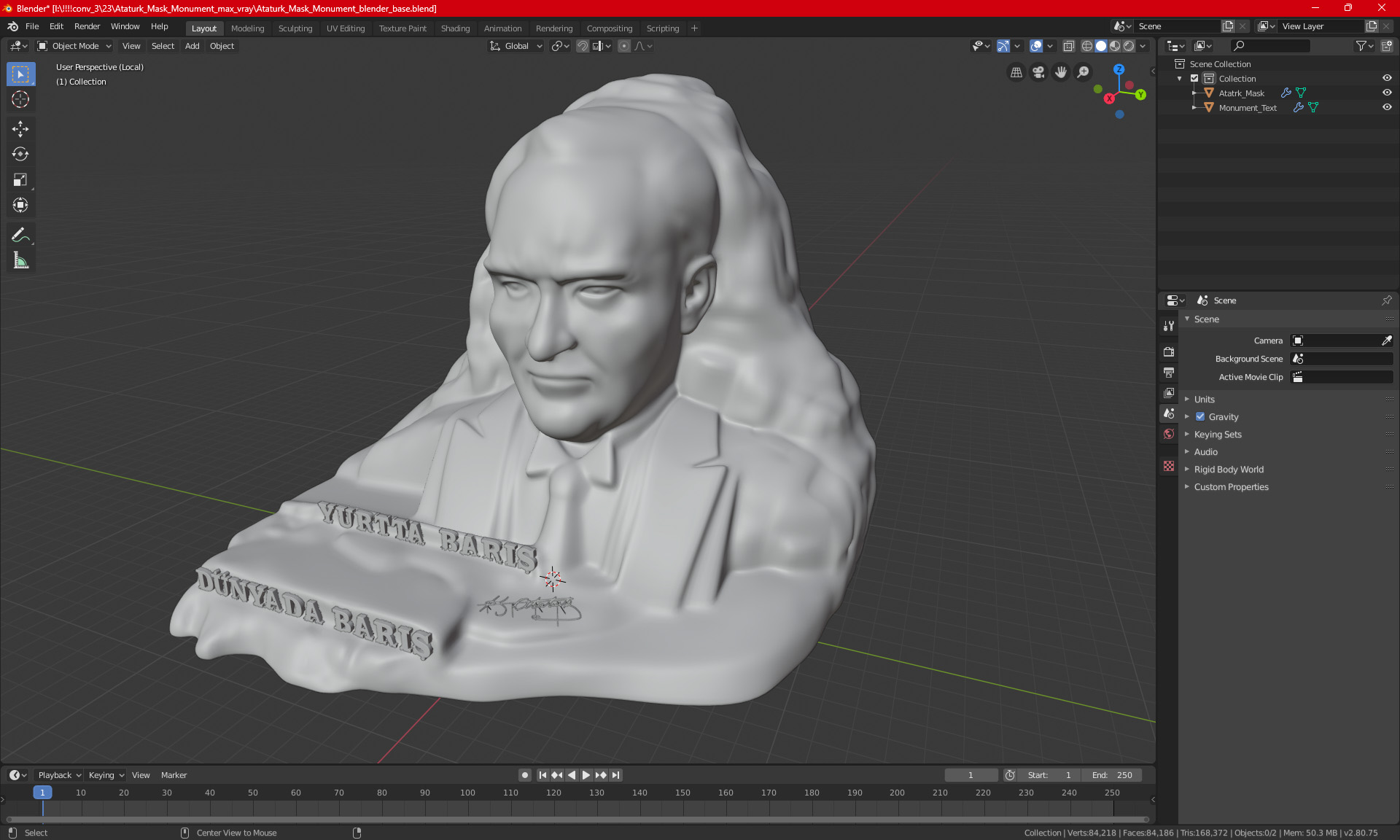Hide the Collection with eye icon
The image size is (1400, 840).
(1387, 78)
